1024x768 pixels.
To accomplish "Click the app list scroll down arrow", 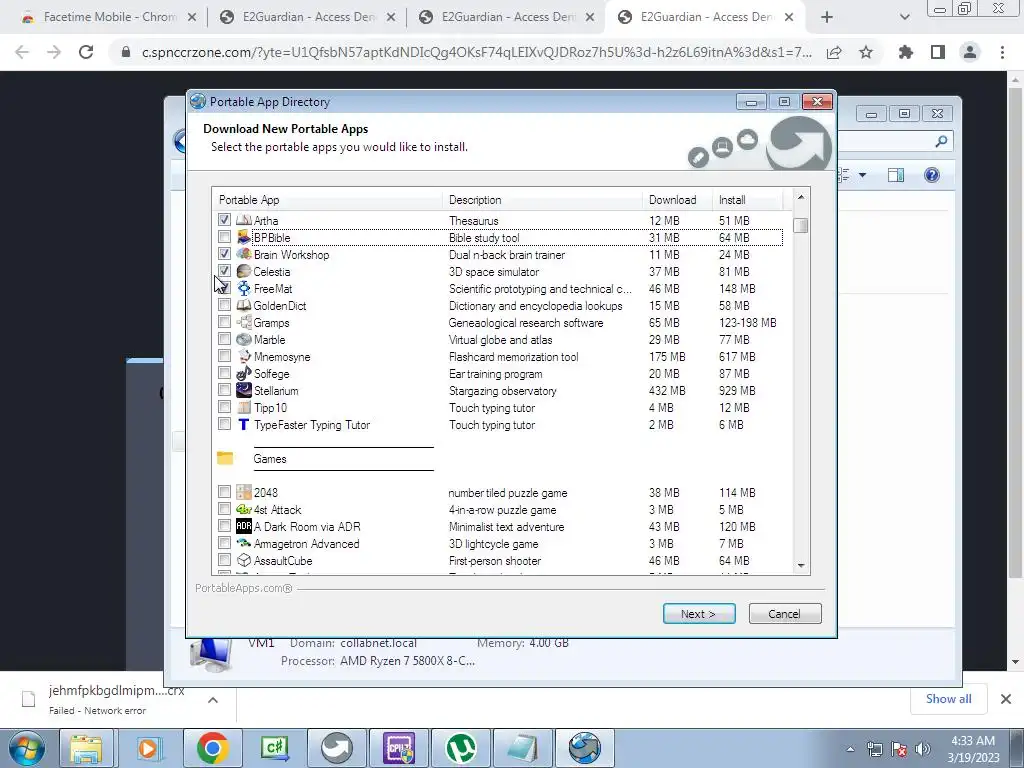I will click(801, 566).
